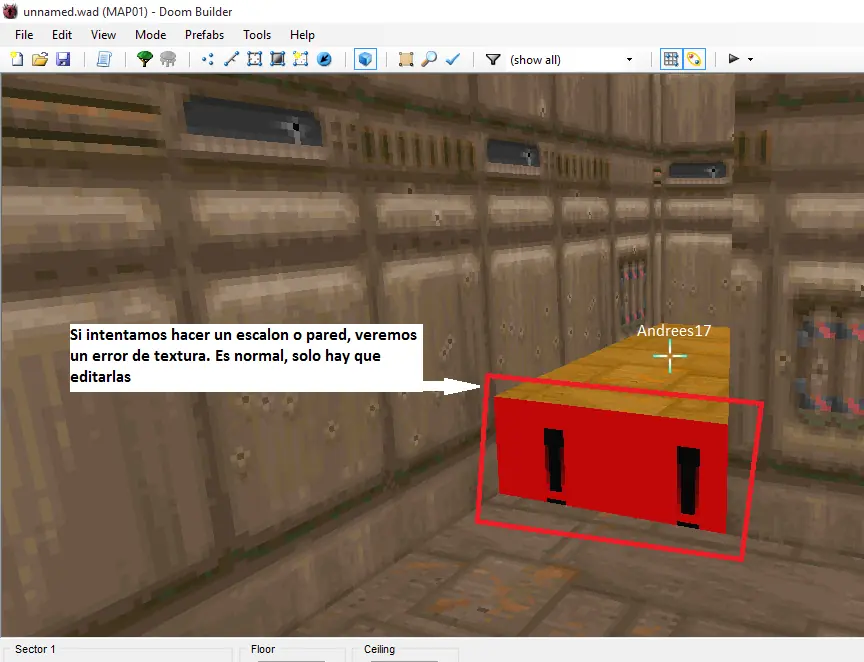Click the Sector 1 info label
Viewport: 864px width, 662px height.
35,649
